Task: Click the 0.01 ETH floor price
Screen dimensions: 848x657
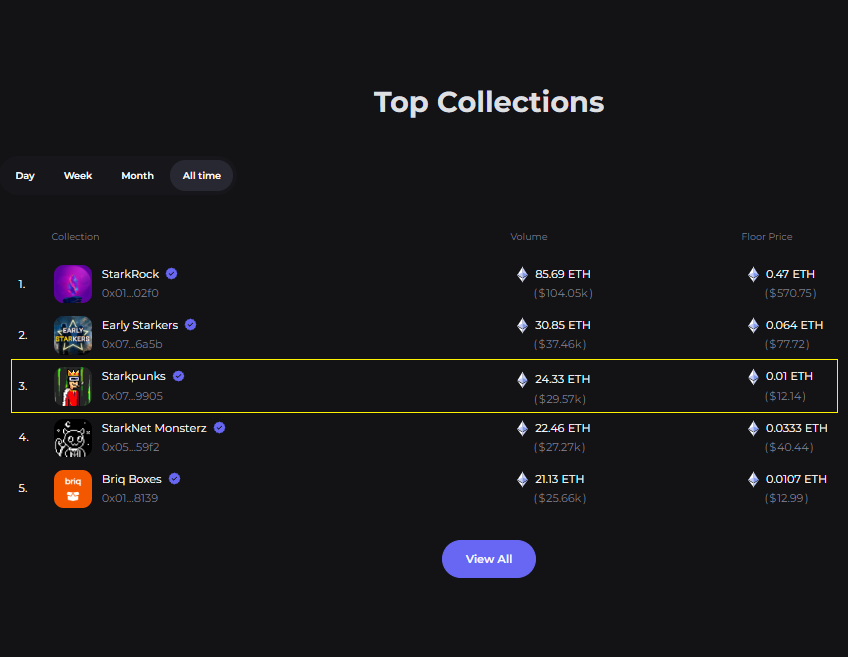Action: (x=789, y=376)
